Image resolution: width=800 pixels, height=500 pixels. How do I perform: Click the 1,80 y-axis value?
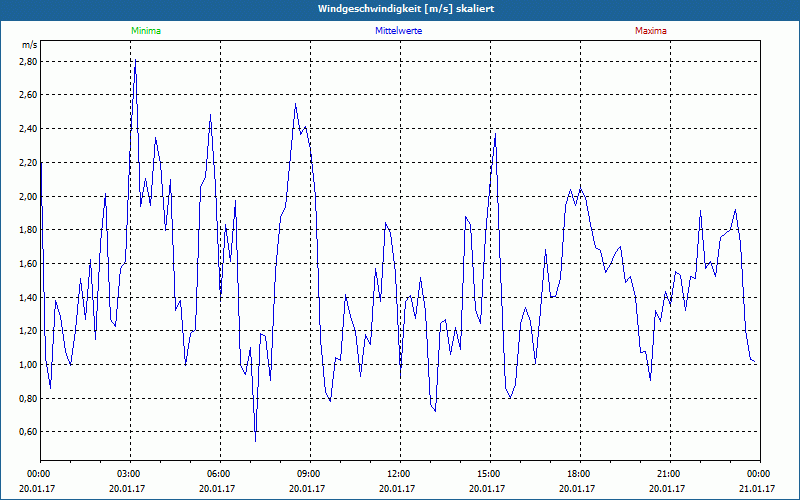(x=29, y=230)
